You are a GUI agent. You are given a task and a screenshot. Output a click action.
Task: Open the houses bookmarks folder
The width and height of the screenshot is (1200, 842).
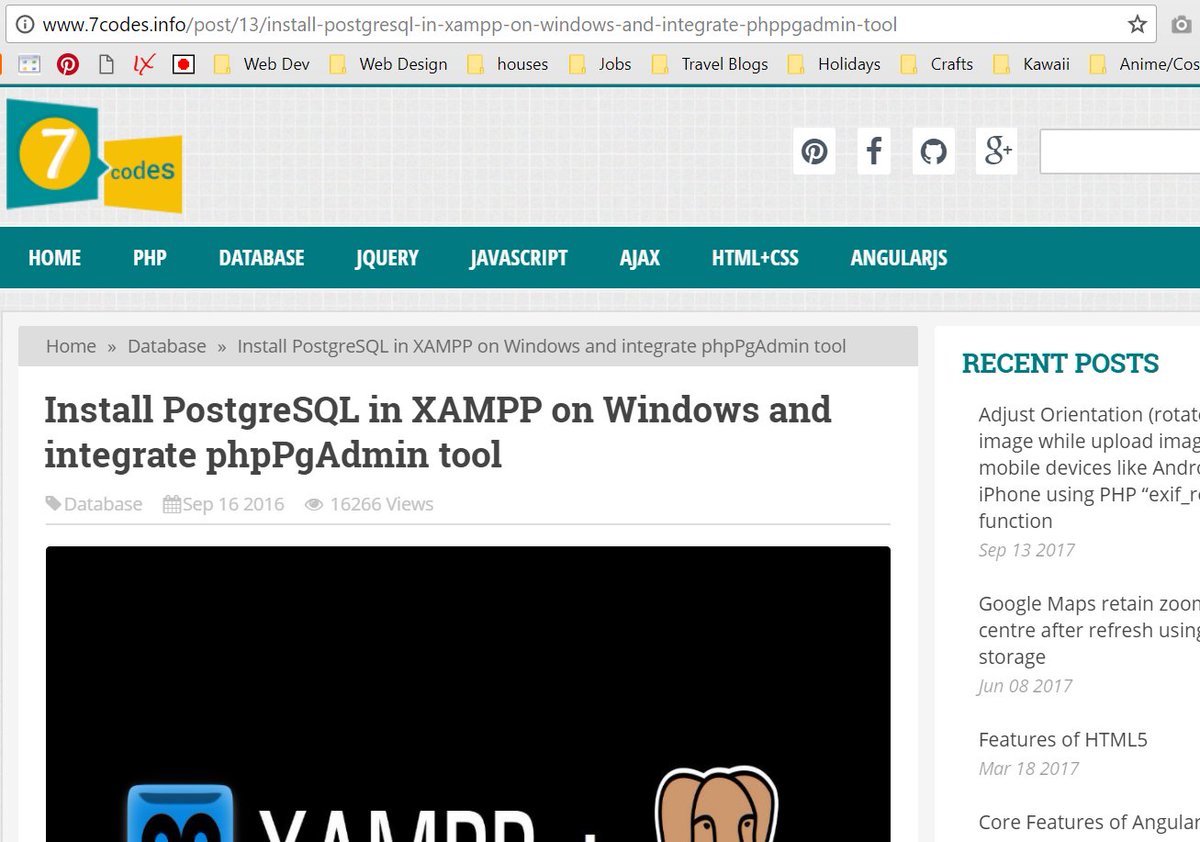pyautogui.click(x=508, y=64)
